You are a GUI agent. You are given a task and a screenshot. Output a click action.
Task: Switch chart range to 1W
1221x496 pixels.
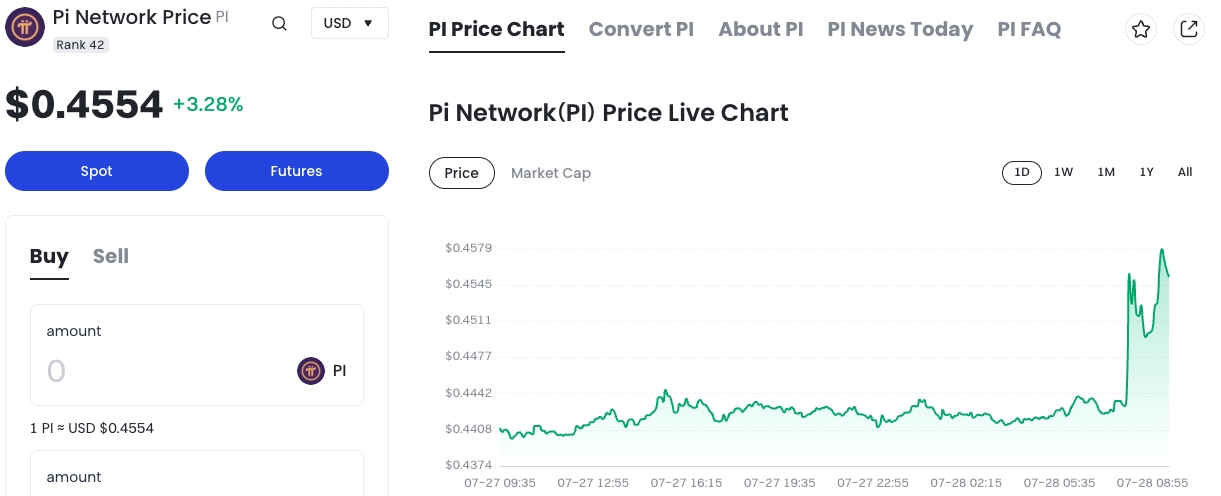[1063, 172]
